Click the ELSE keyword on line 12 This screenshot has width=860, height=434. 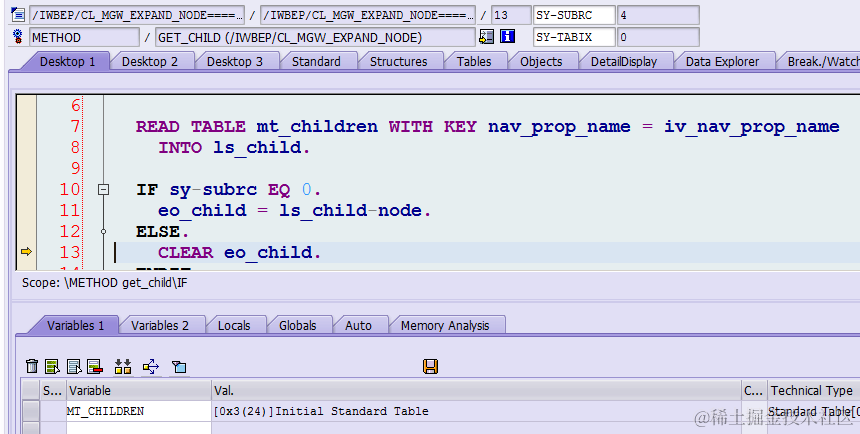tap(158, 232)
